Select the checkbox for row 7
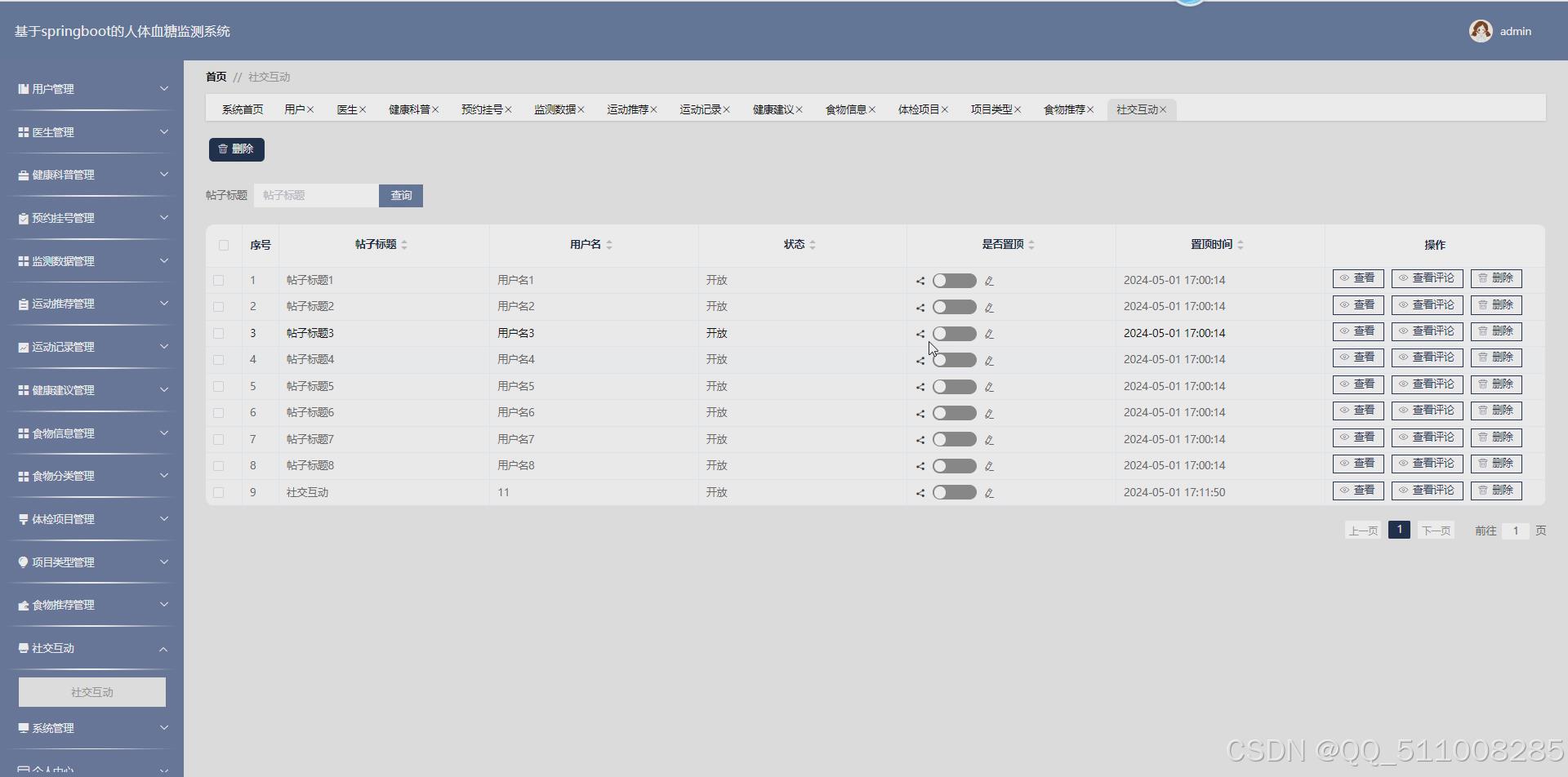 point(218,440)
